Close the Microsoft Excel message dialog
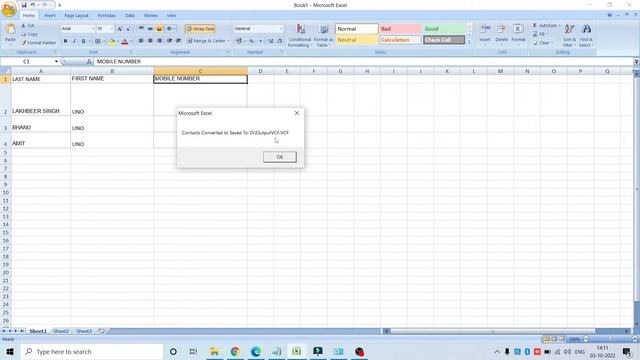 [x=297, y=113]
